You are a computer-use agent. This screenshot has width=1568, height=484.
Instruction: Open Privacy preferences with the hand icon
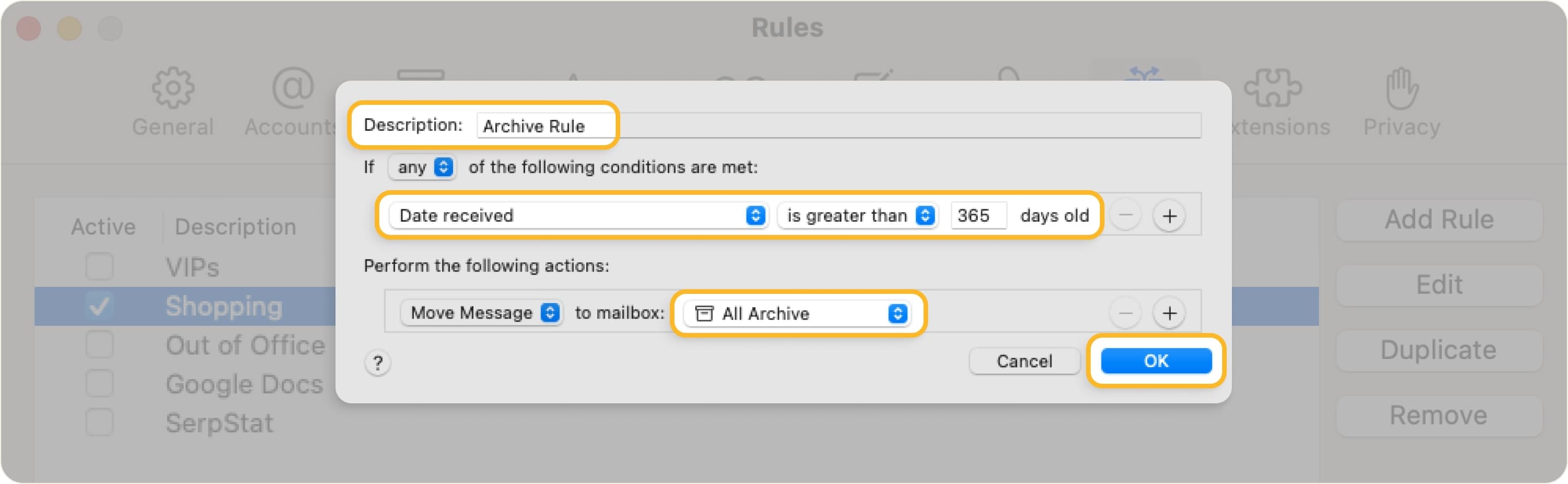click(1402, 91)
